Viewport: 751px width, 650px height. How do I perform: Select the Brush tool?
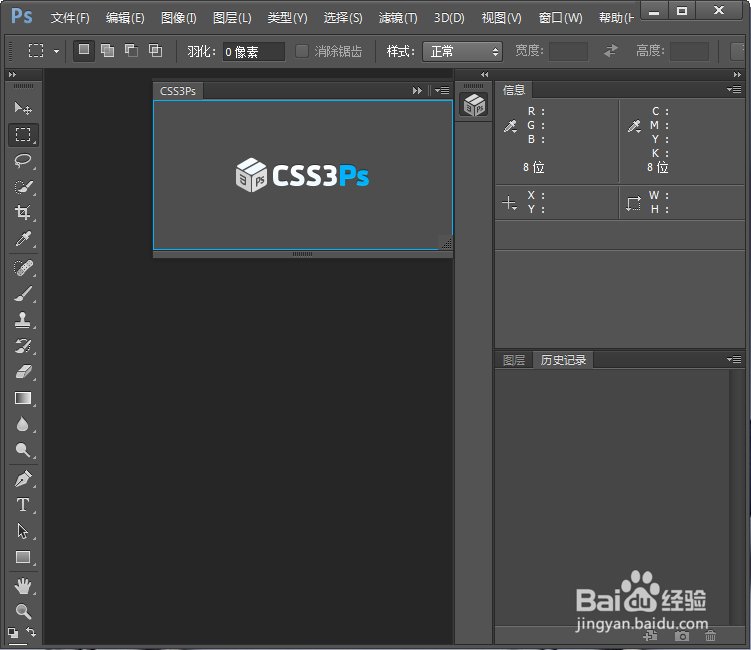point(23,294)
